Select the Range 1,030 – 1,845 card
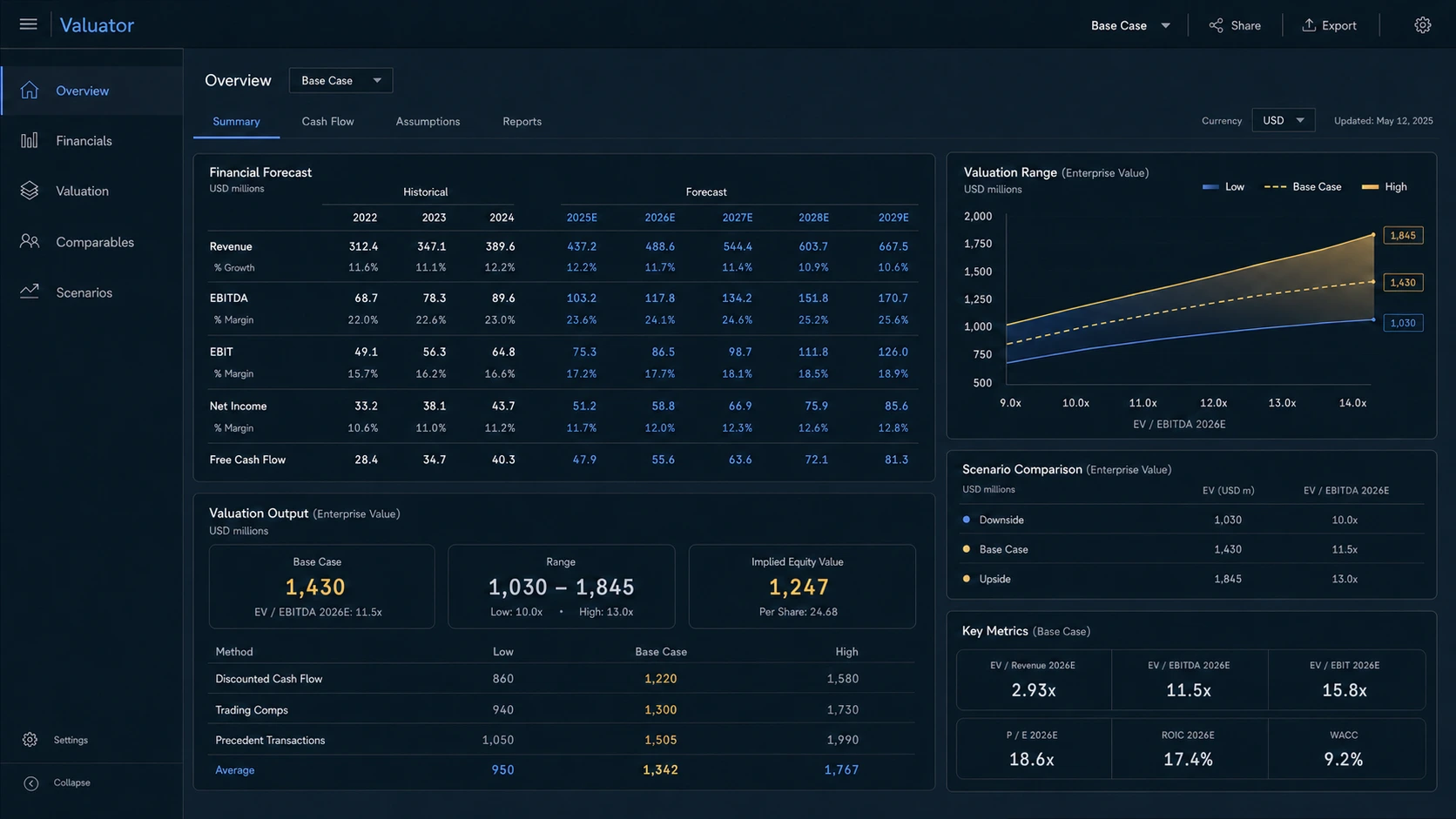This screenshot has width=1456, height=819. point(561,587)
